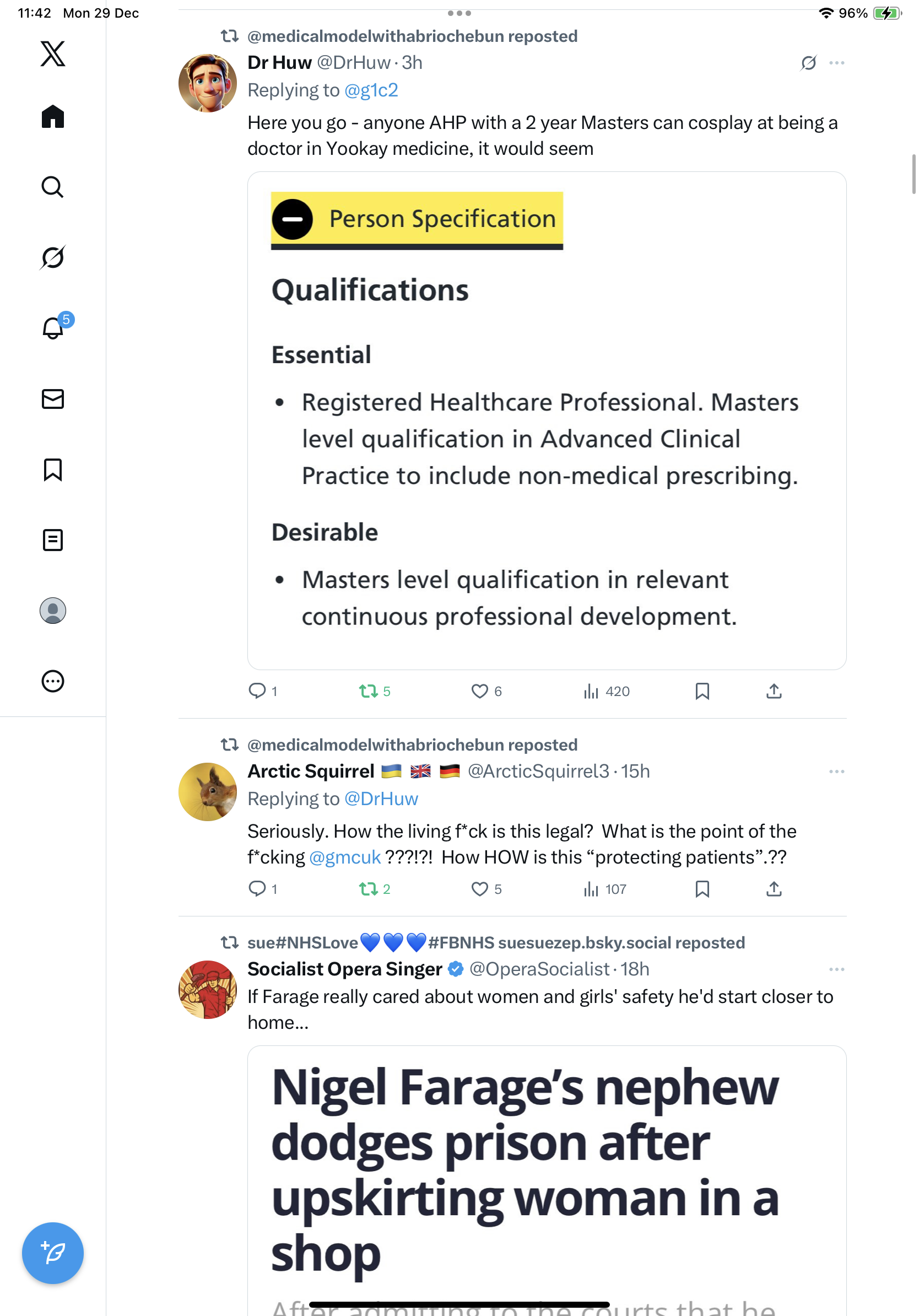Open Grok from the sidebar
Viewport: 919px width, 1316px height.
point(53,257)
